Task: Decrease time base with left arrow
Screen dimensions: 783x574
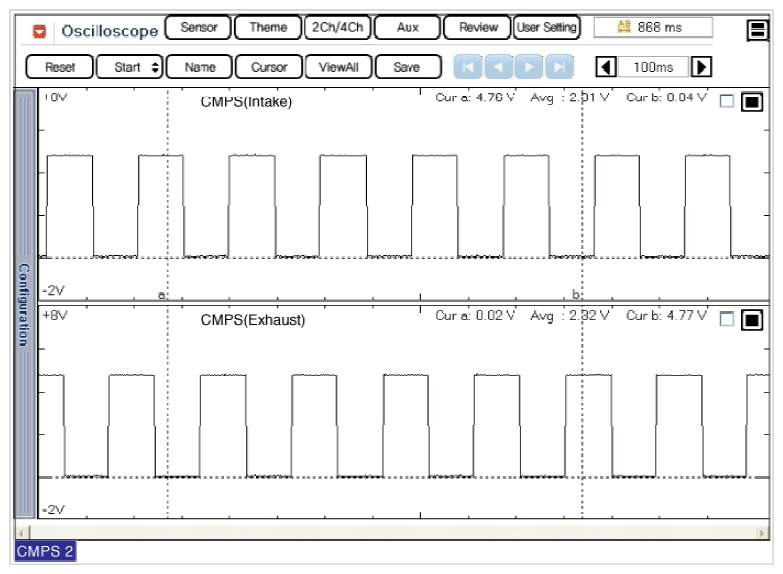Action: 605,68
